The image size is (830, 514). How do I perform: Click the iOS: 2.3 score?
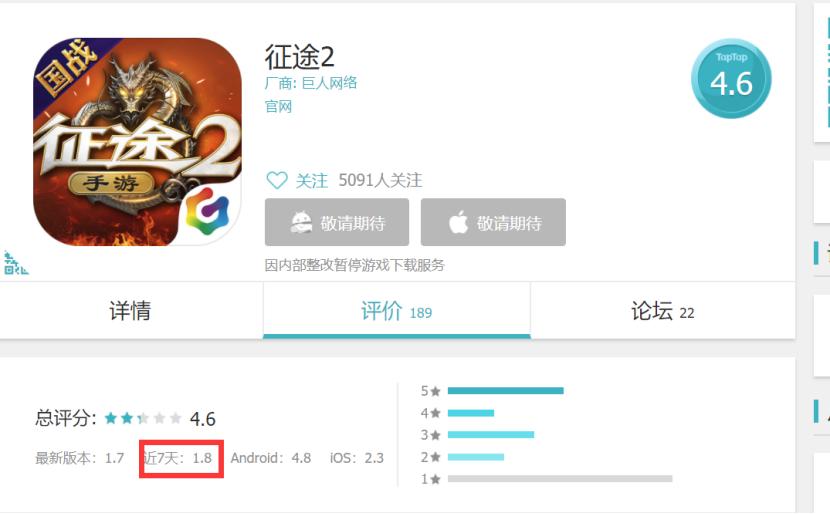pos(357,458)
